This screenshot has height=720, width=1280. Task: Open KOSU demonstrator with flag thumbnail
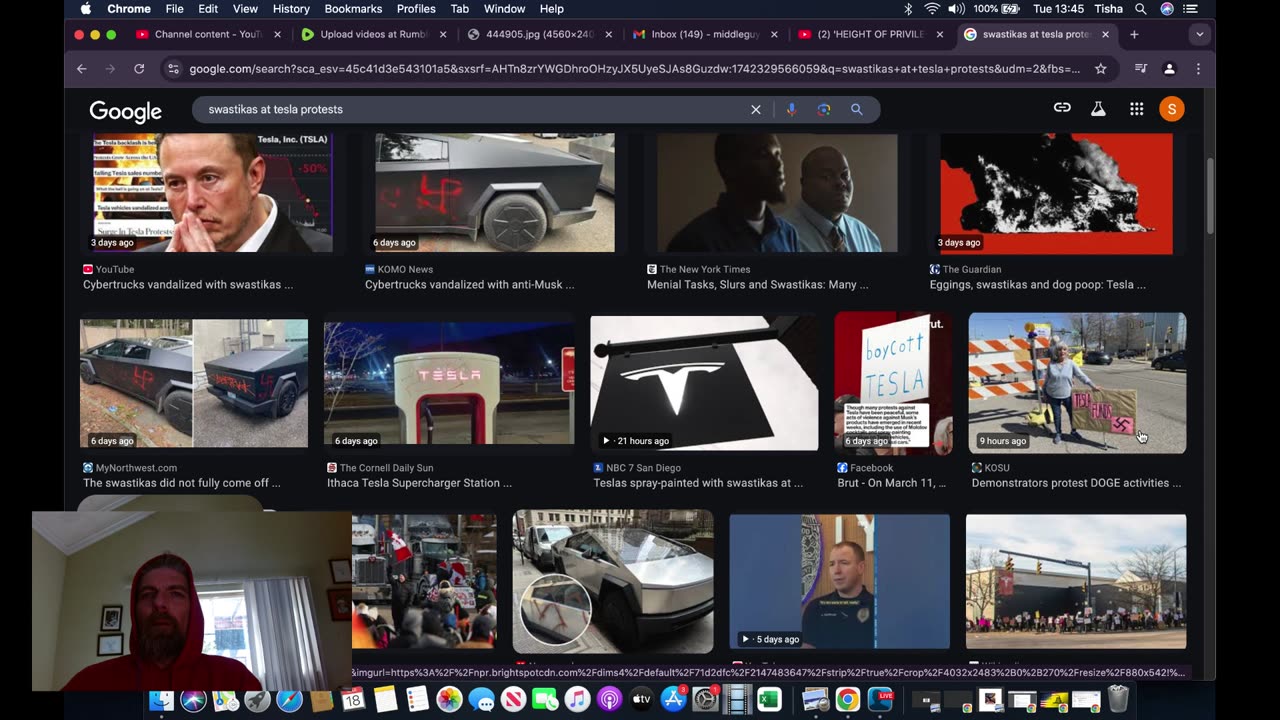(1077, 383)
